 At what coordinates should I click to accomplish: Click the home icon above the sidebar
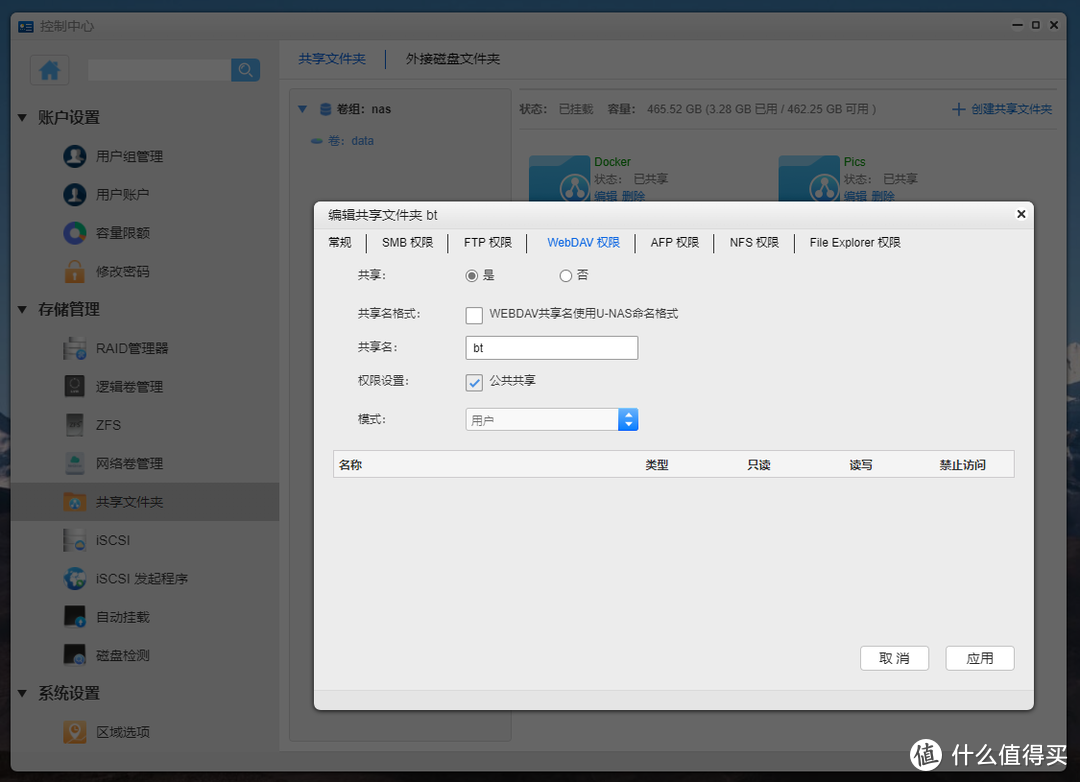[x=49, y=70]
